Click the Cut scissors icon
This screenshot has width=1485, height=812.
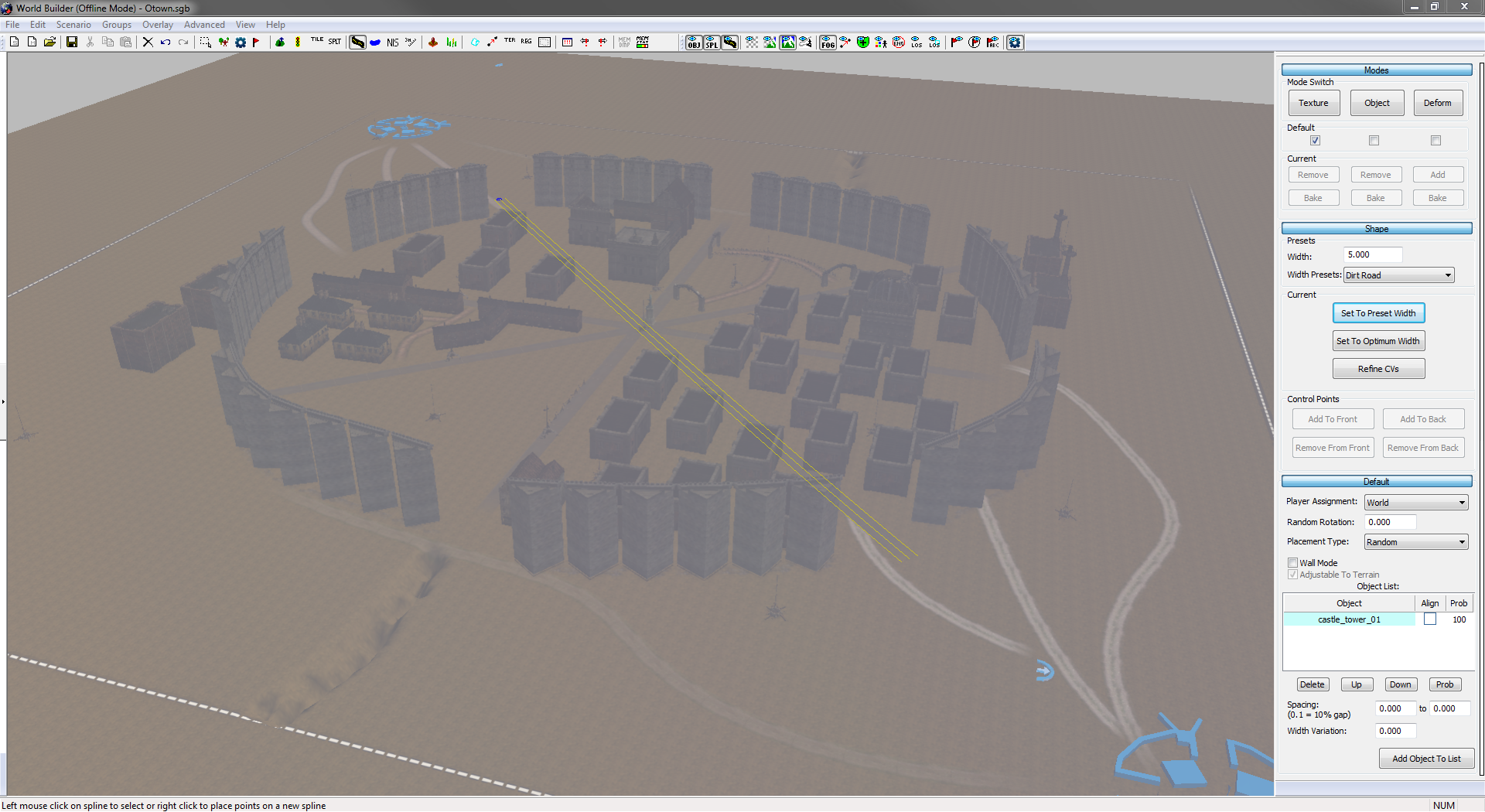[x=90, y=42]
